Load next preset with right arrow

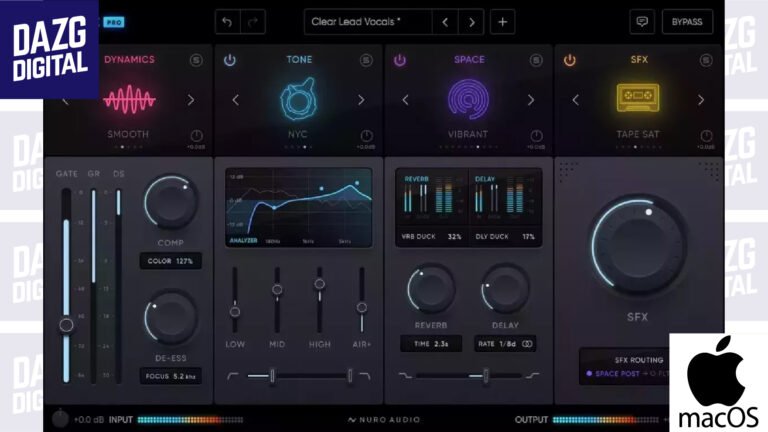coord(472,22)
